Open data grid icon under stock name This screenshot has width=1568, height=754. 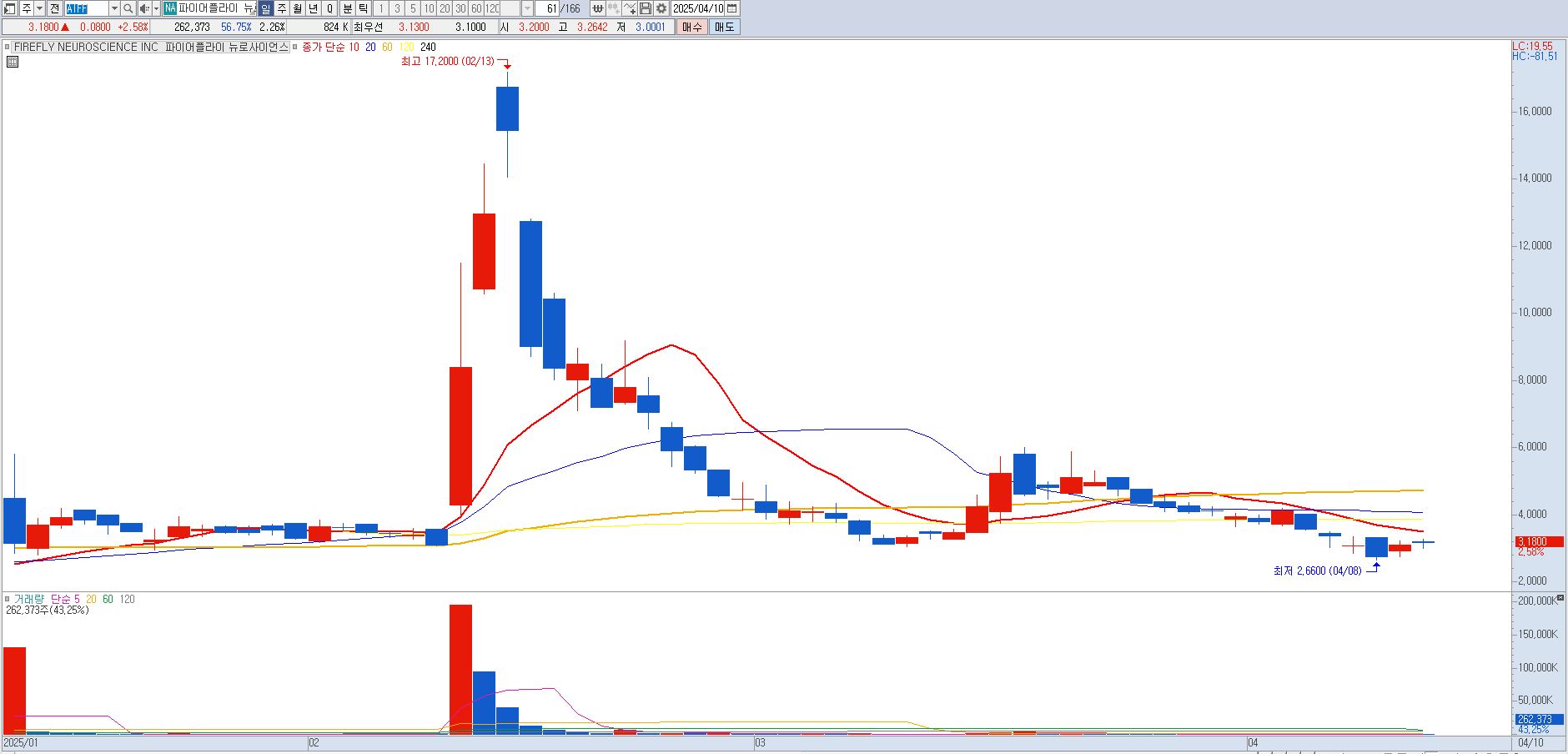coord(12,62)
